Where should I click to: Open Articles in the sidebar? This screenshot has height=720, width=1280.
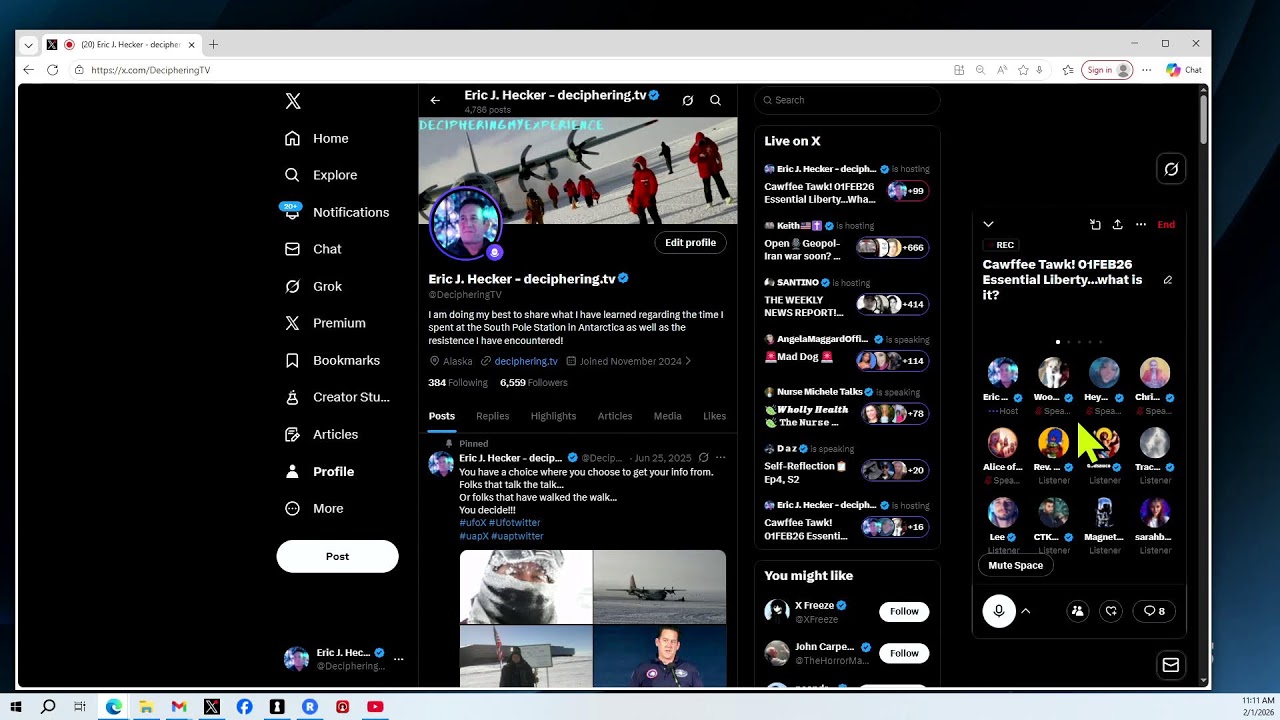pyautogui.click(x=321, y=434)
